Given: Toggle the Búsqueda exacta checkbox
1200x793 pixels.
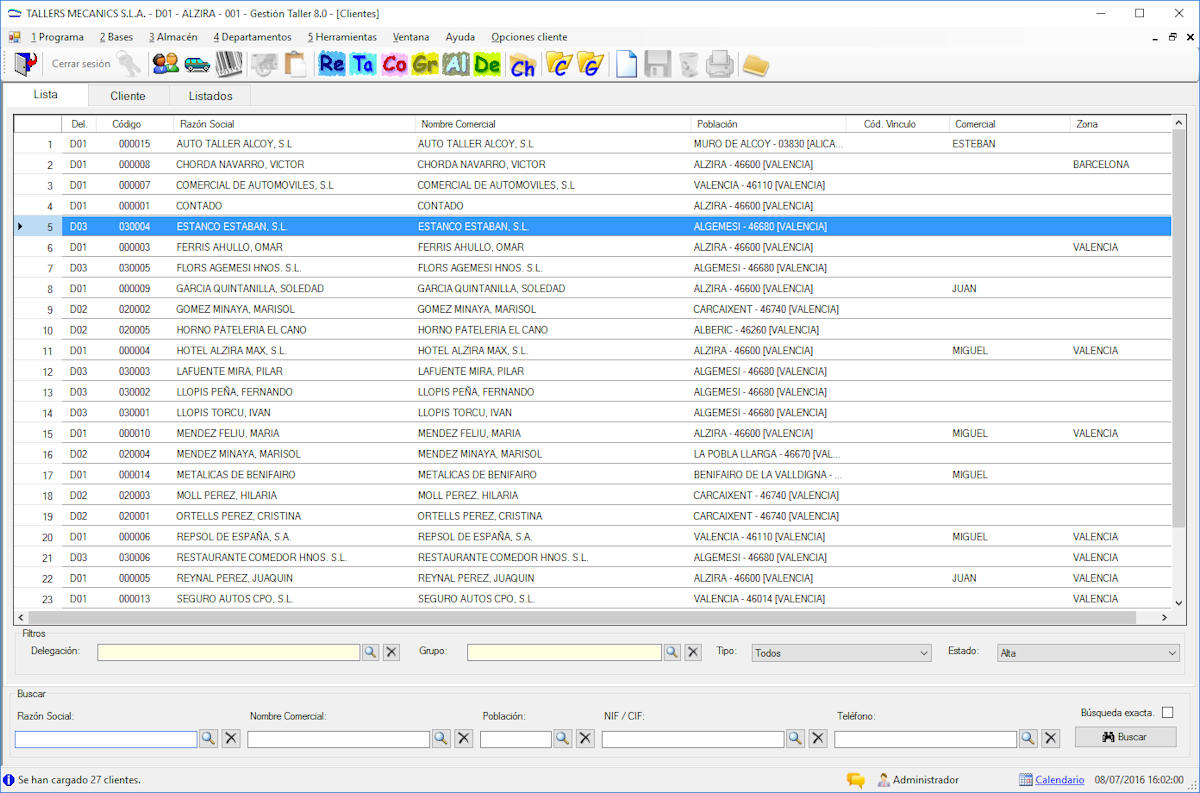Looking at the screenshot, I should (x=1167, y=712).
